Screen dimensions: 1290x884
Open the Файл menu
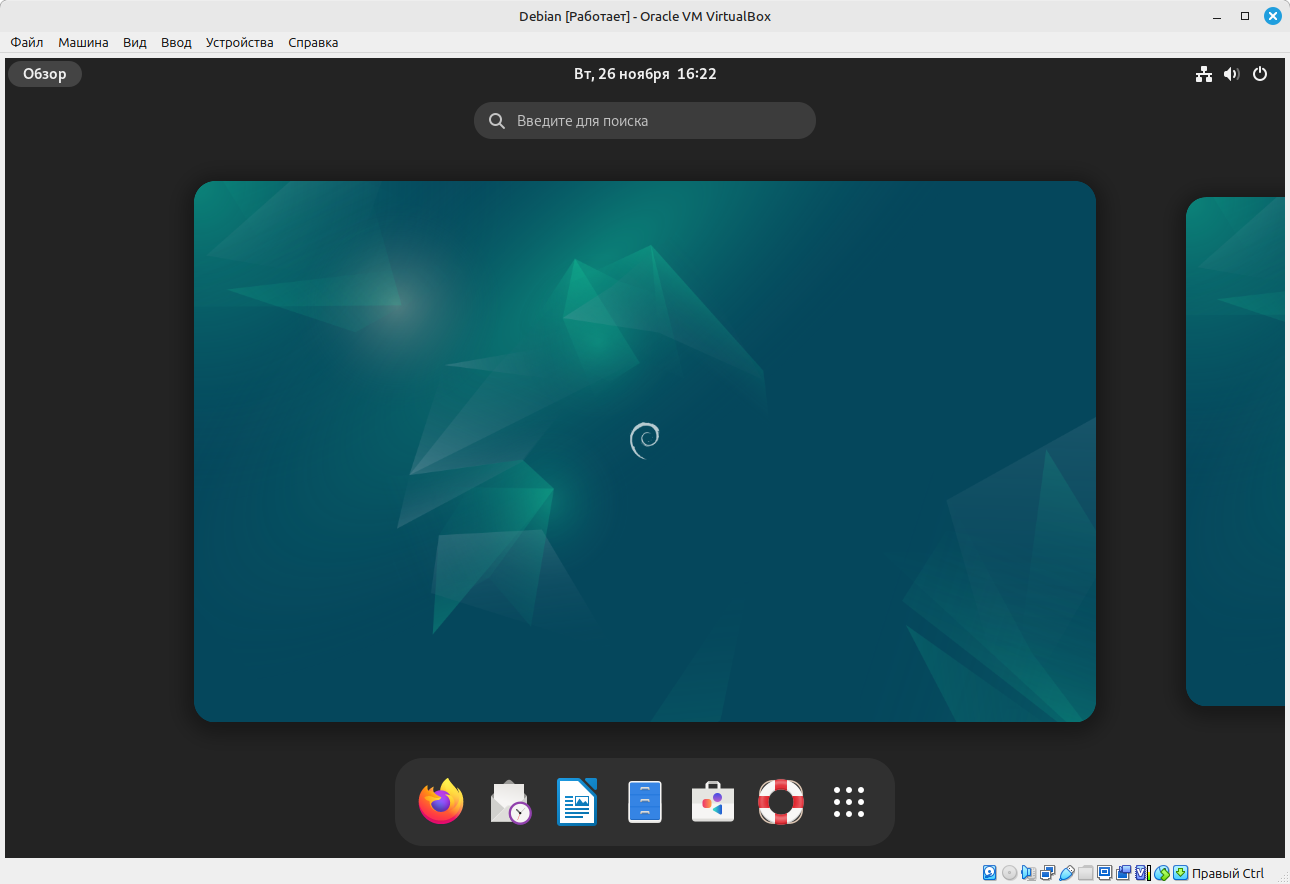coord(27,42)
